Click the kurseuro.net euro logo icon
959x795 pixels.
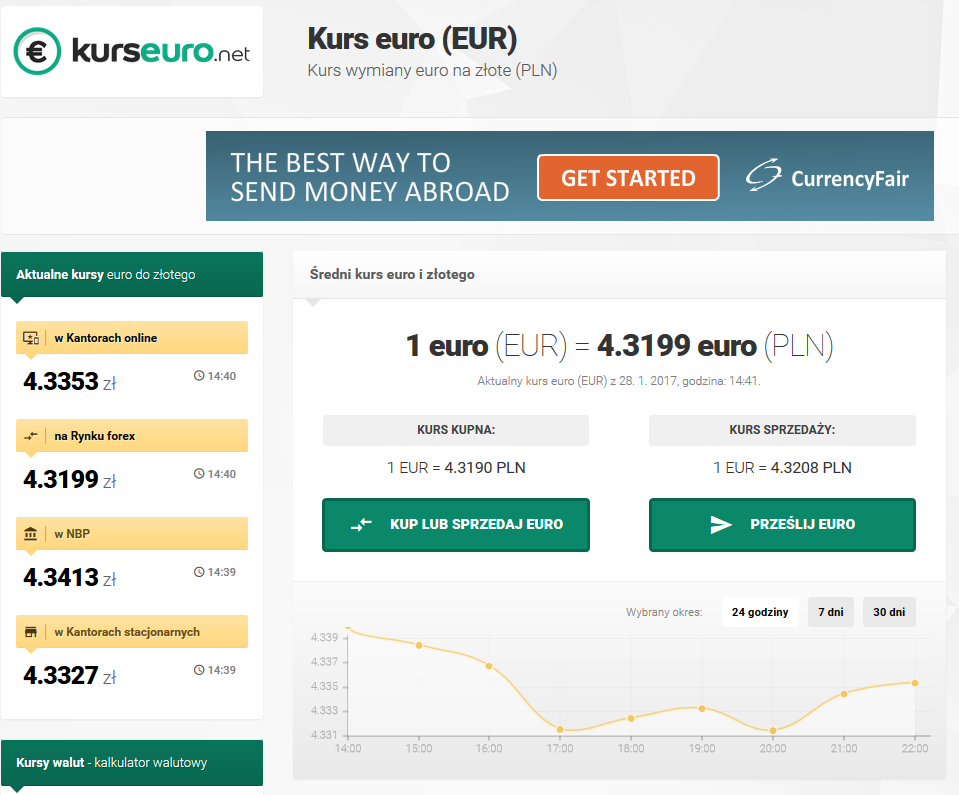pos(37,51)
